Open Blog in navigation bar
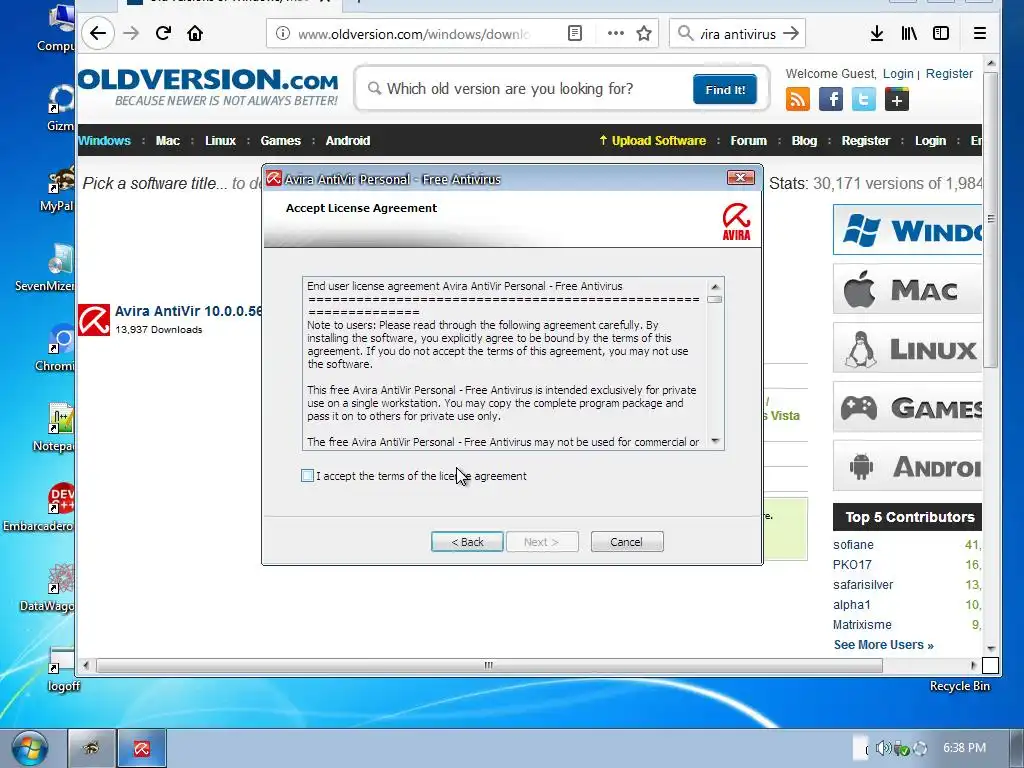1024x768 pixels. pyautogui.click(x=804, y=140)
